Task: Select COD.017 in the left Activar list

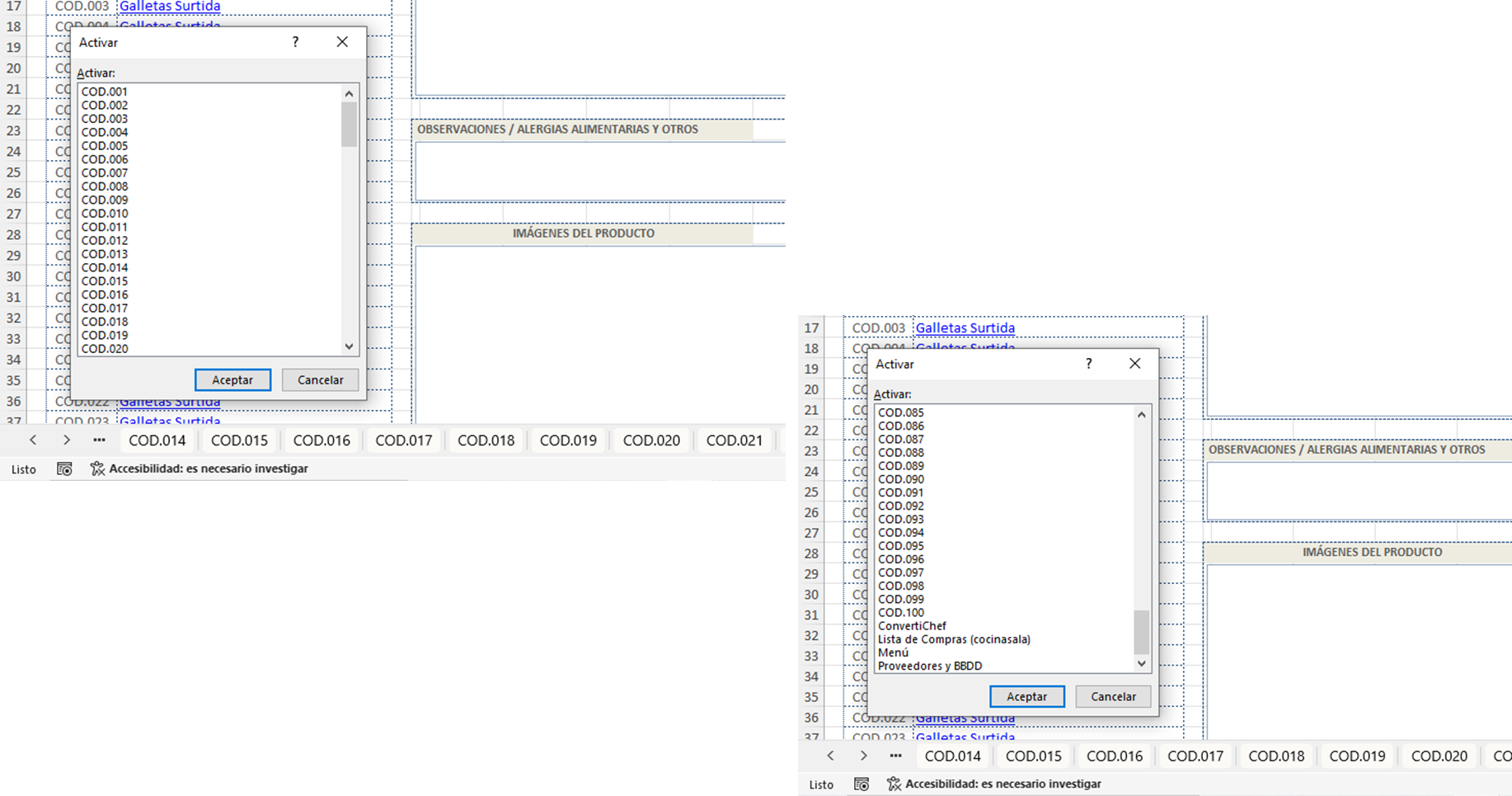Action: [x=105, y=309]
